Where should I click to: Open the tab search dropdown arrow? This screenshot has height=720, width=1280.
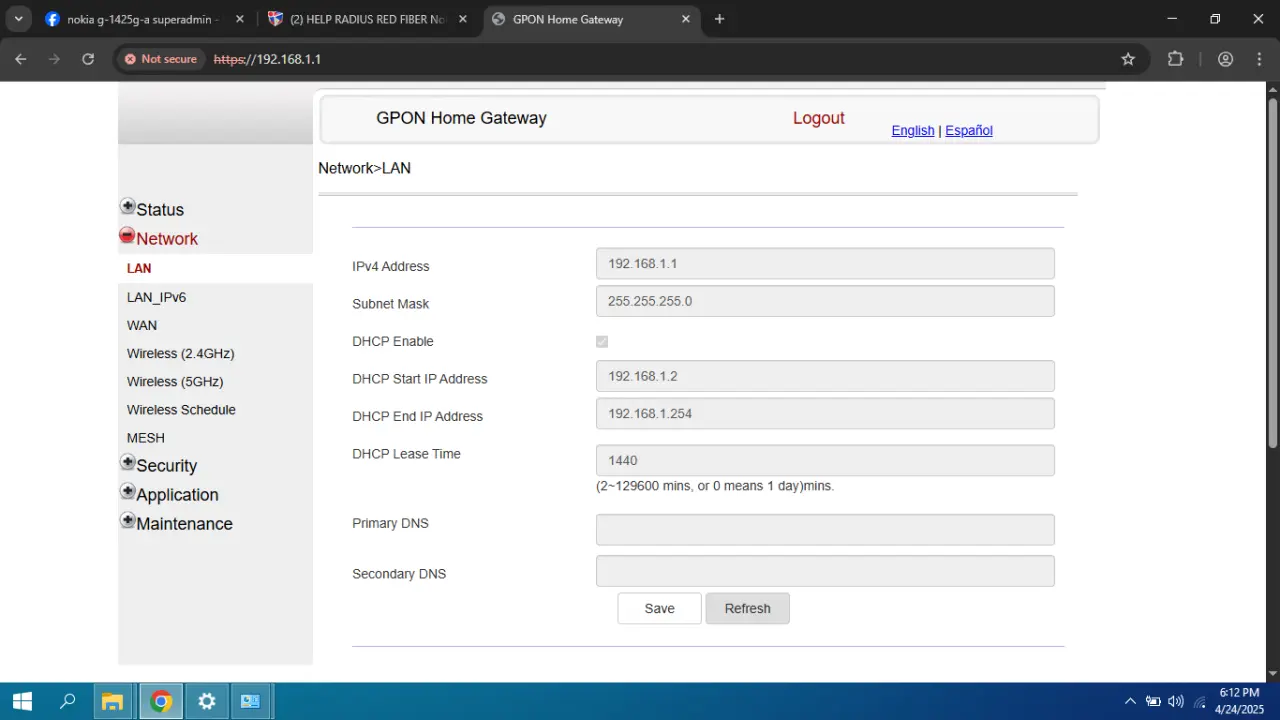18,19
